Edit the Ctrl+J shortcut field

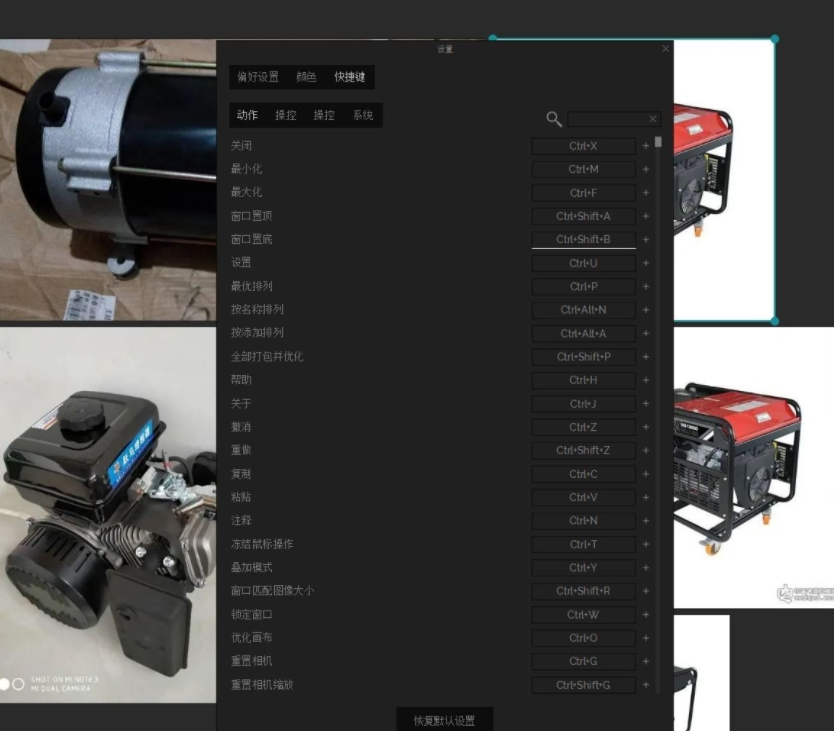click(584, 404)
